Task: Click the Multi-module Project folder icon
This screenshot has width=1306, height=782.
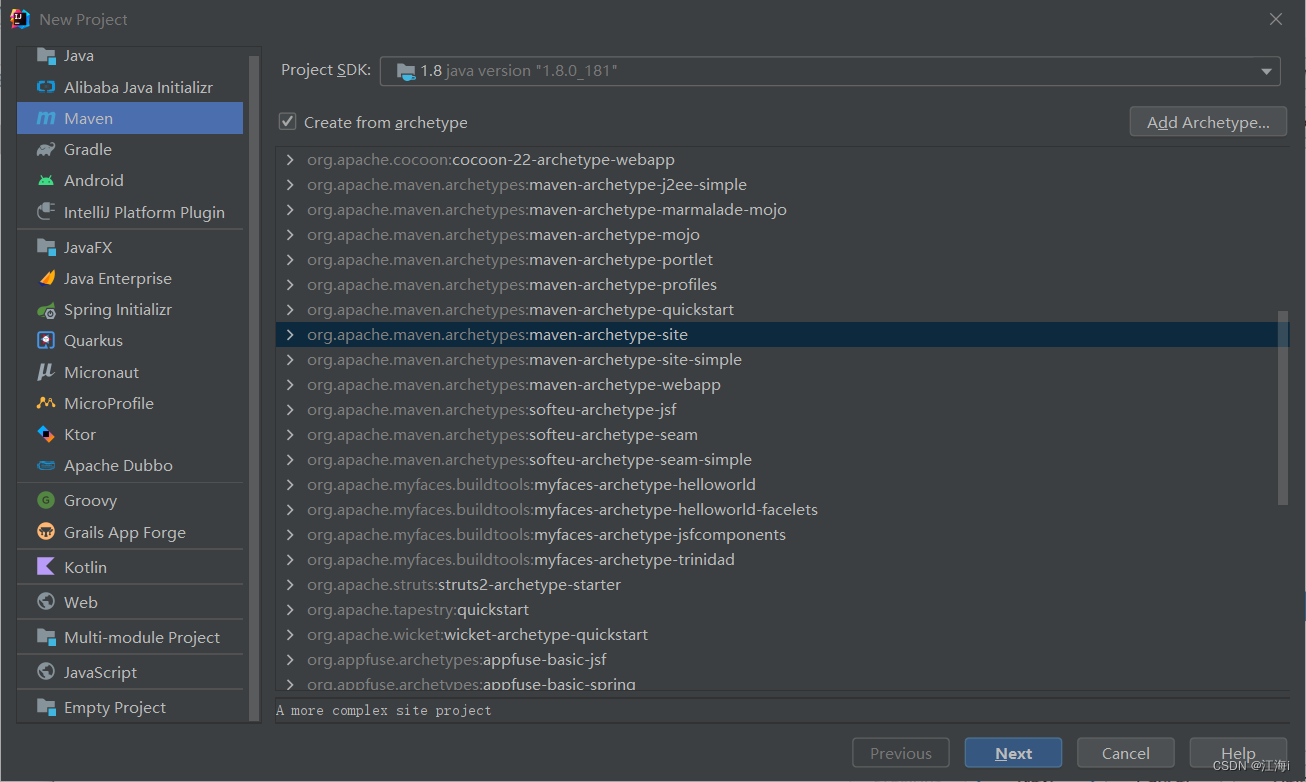Action: tap(46, 637)
